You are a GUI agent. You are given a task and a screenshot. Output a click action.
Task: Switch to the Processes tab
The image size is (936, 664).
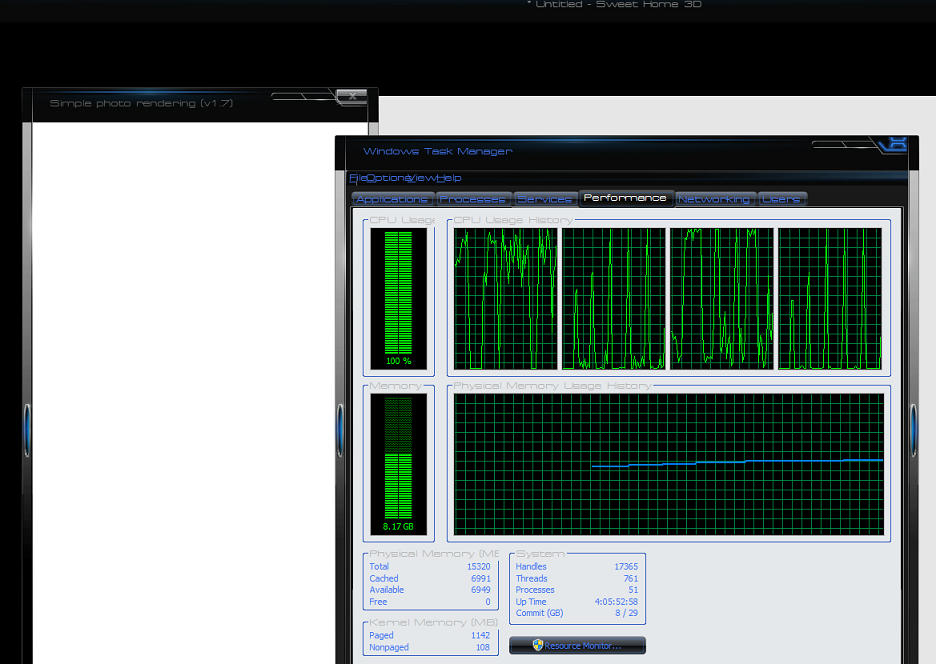(473, 199)
